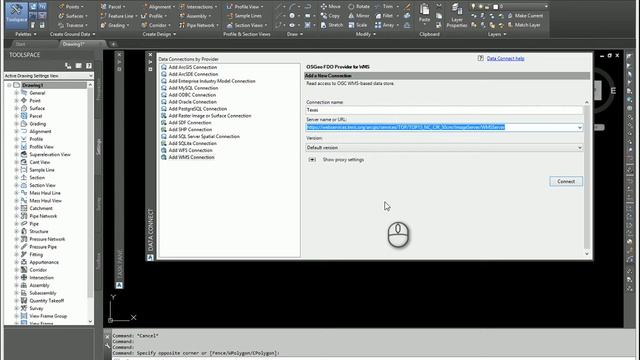Expand the Palettes panel menu

(x=26, y=34)
